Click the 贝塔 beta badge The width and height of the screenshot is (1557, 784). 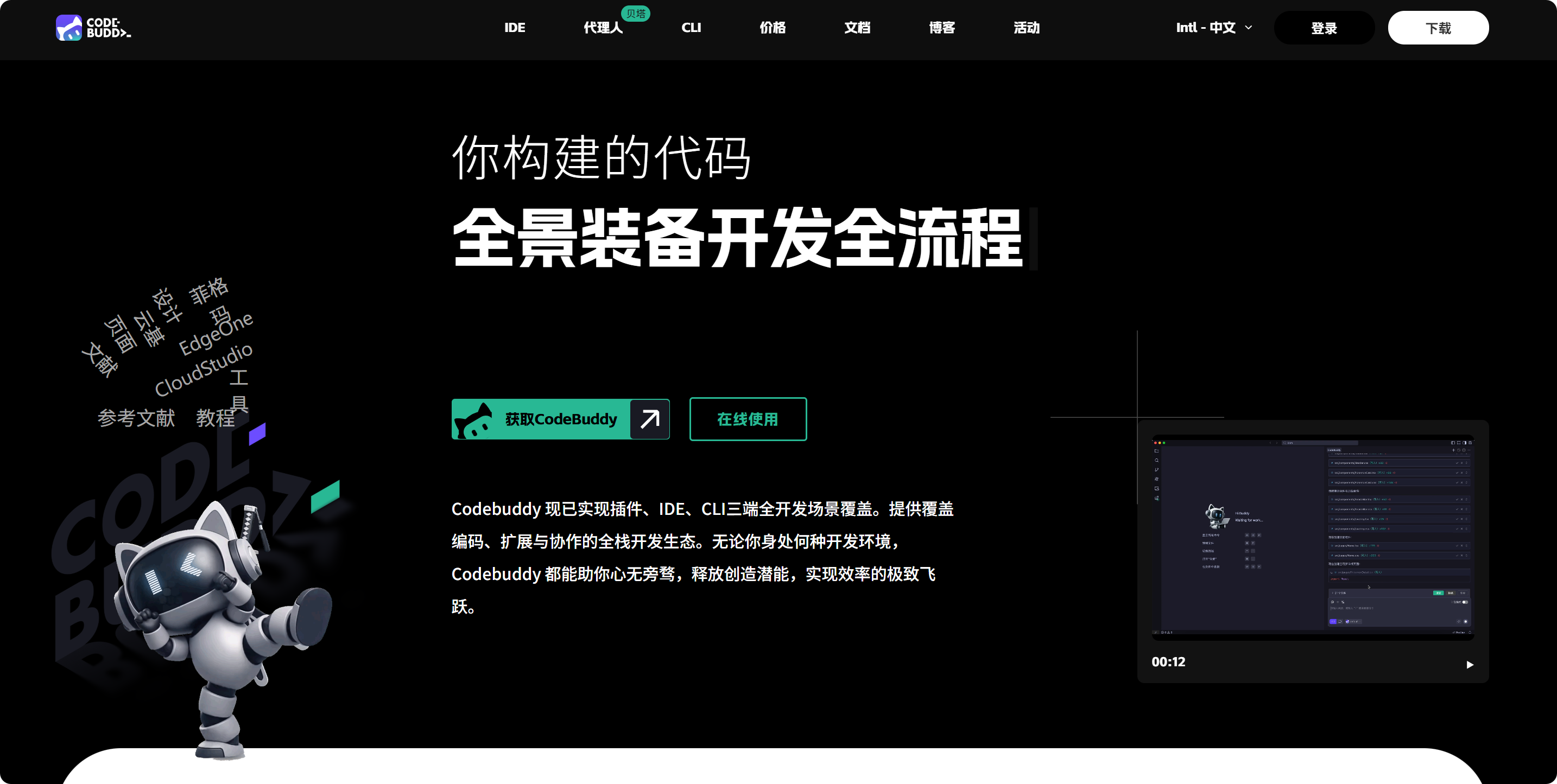[x=636, y=13]
